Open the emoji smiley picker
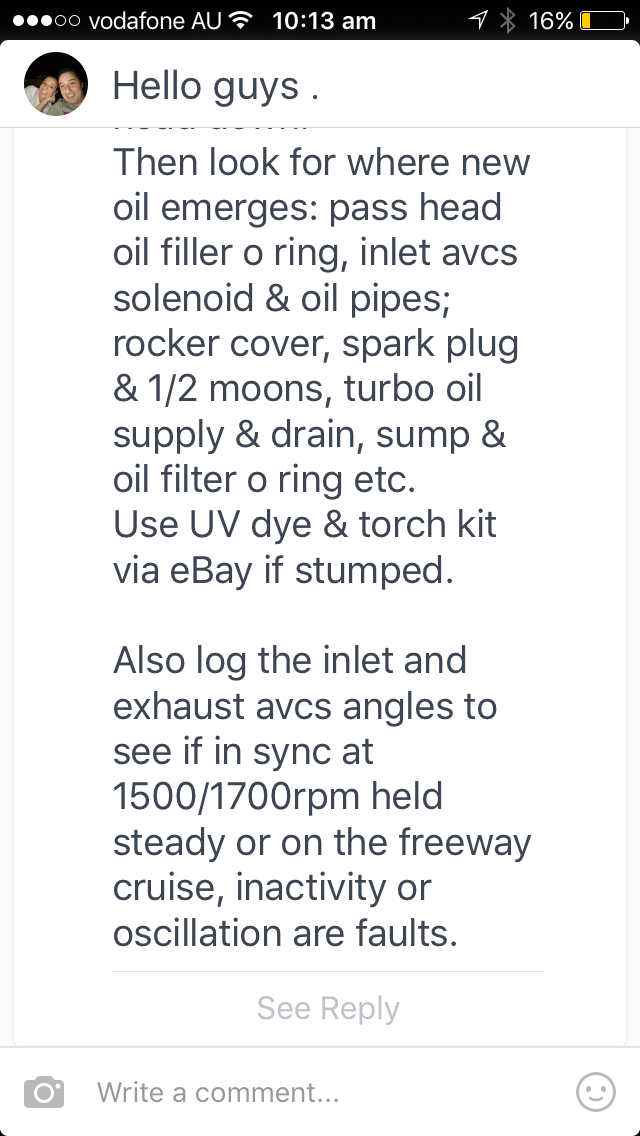The image size is (640, 1136). point(596,1092)
